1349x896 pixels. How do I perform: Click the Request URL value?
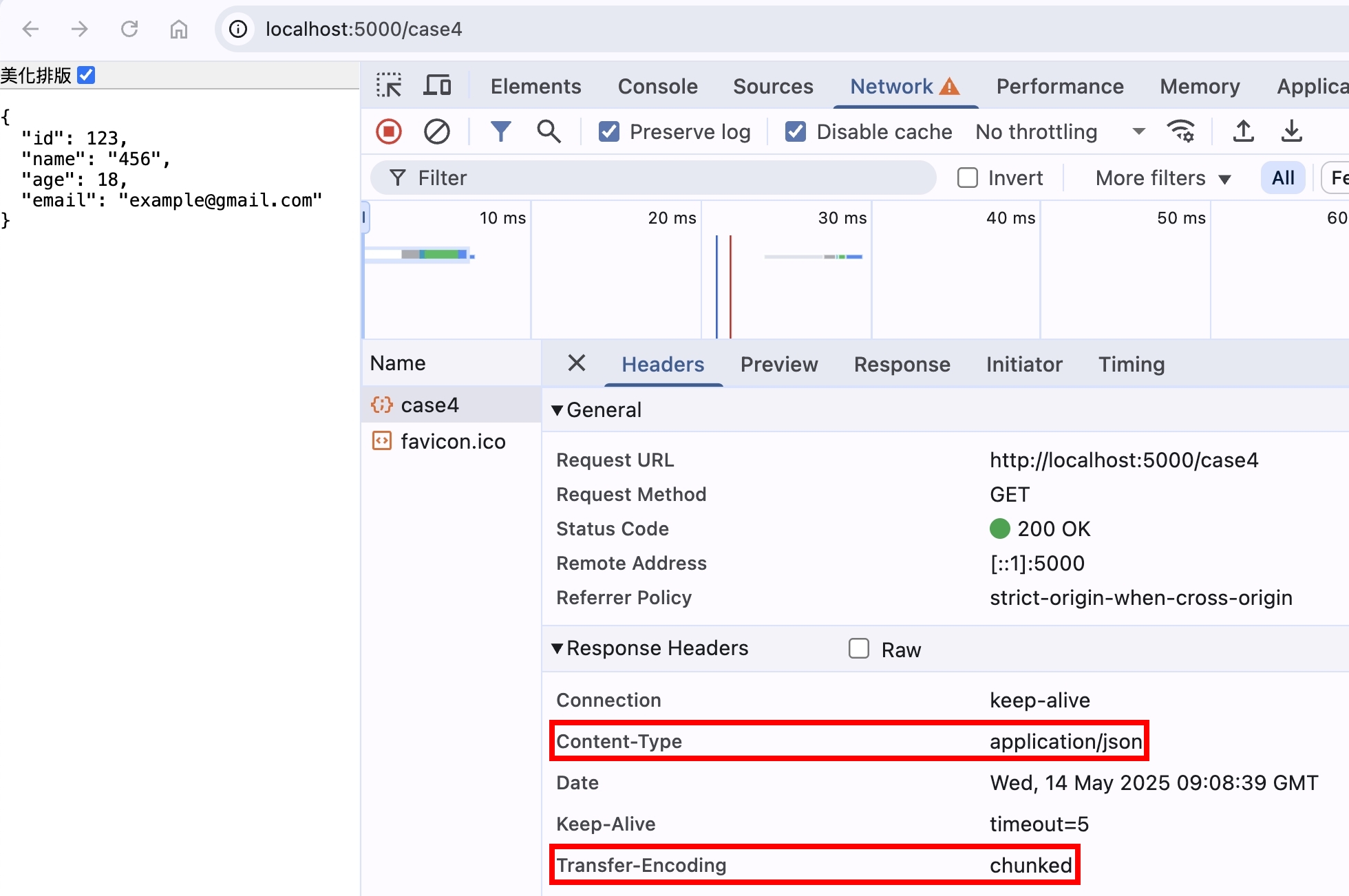(1124, 460)
